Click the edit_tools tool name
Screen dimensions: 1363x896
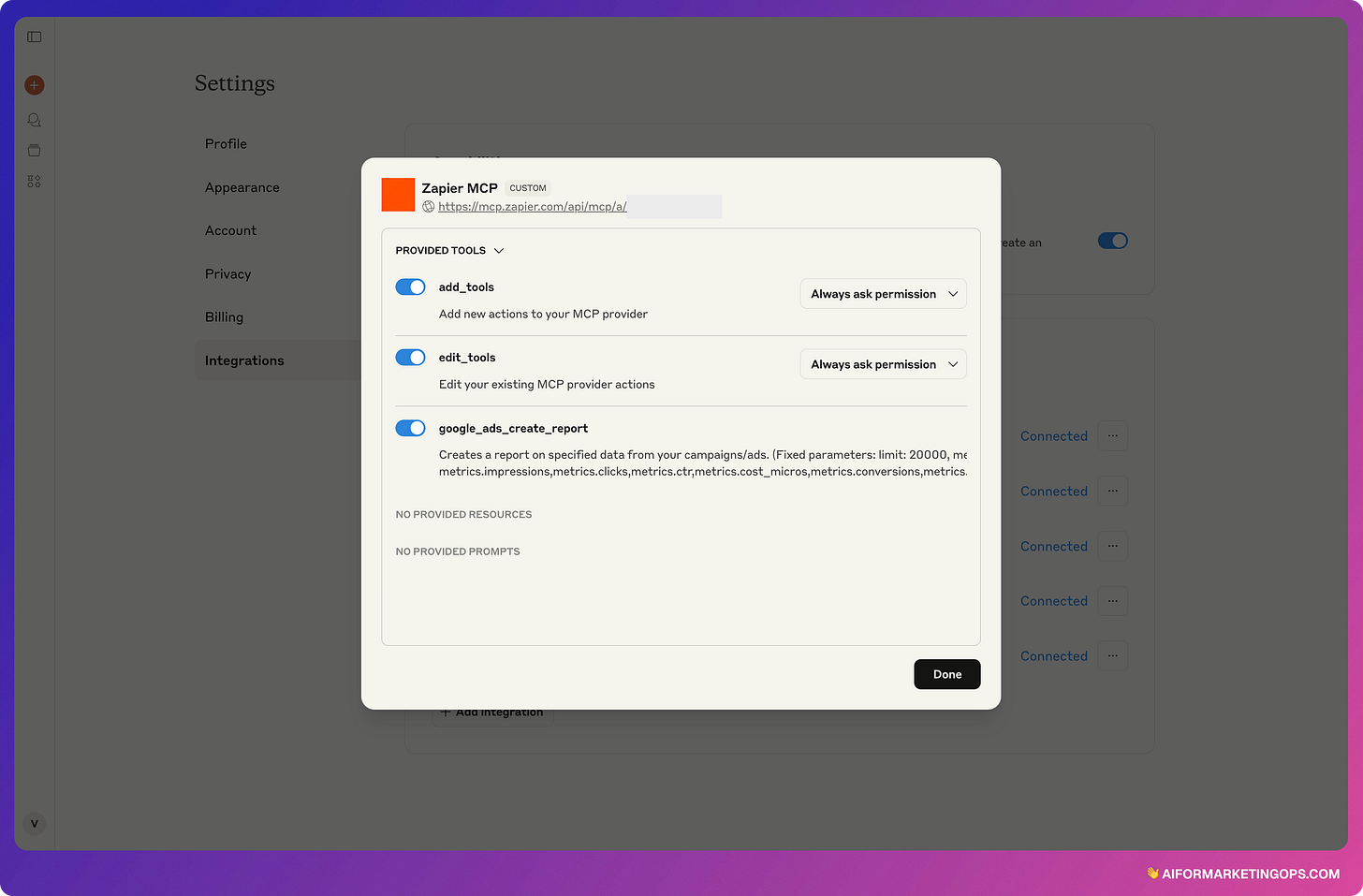pos(467,358)
